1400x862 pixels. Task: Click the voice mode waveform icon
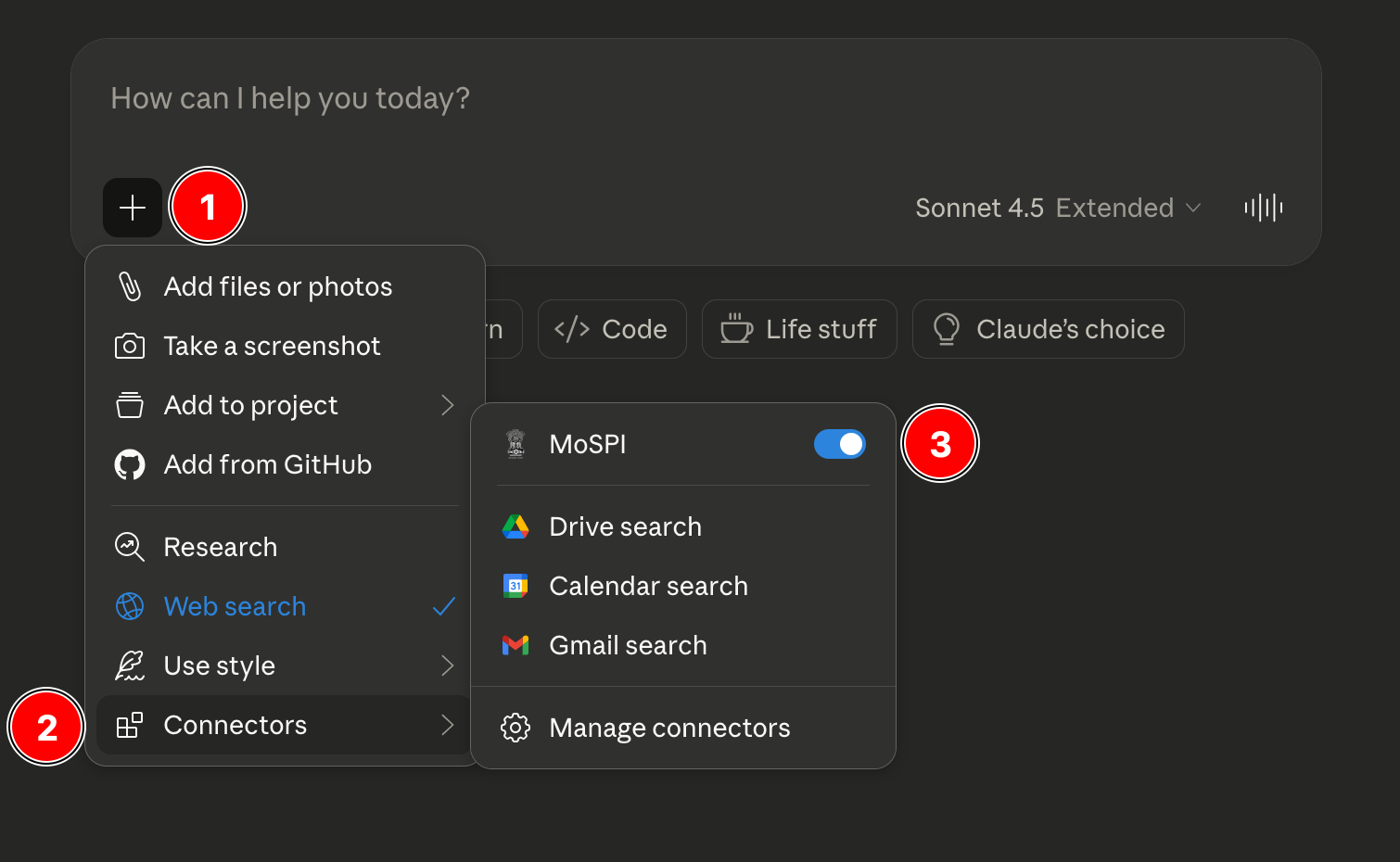(x=1263, y=208)
